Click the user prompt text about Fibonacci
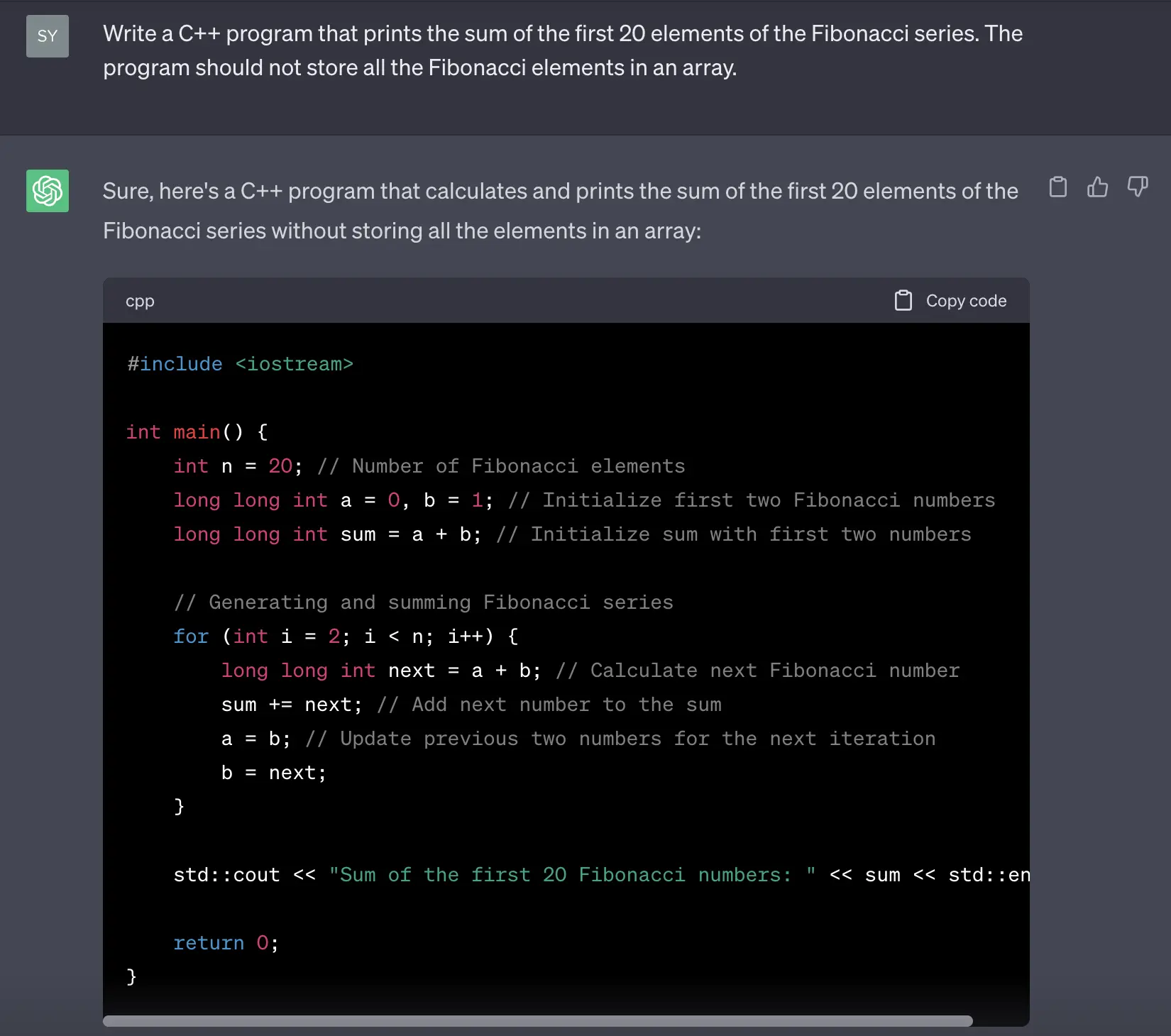The height and width of the screenshot is (1036, 1171). tap(563, 50)
